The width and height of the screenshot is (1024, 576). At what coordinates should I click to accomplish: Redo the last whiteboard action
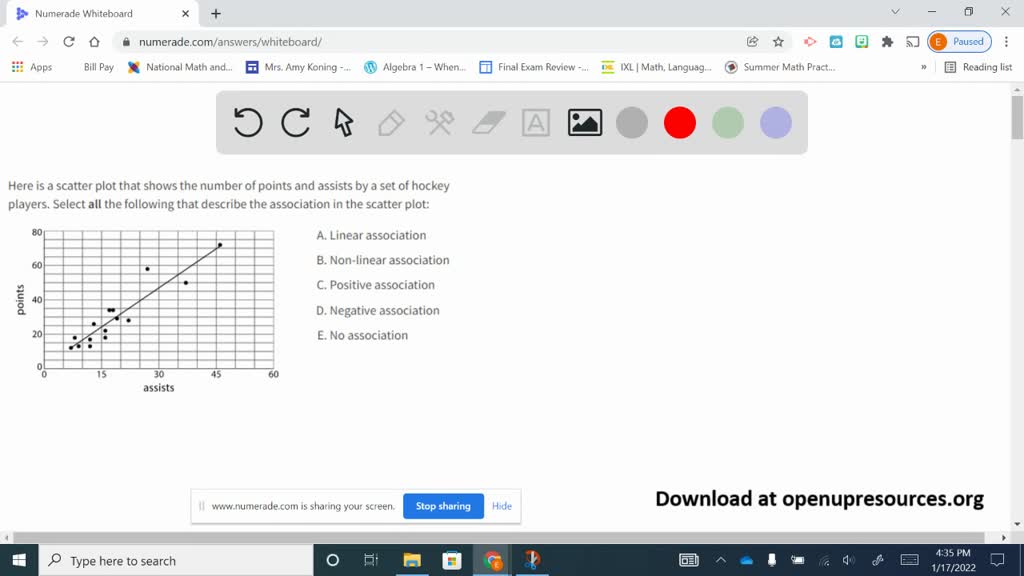pos(296,122)
